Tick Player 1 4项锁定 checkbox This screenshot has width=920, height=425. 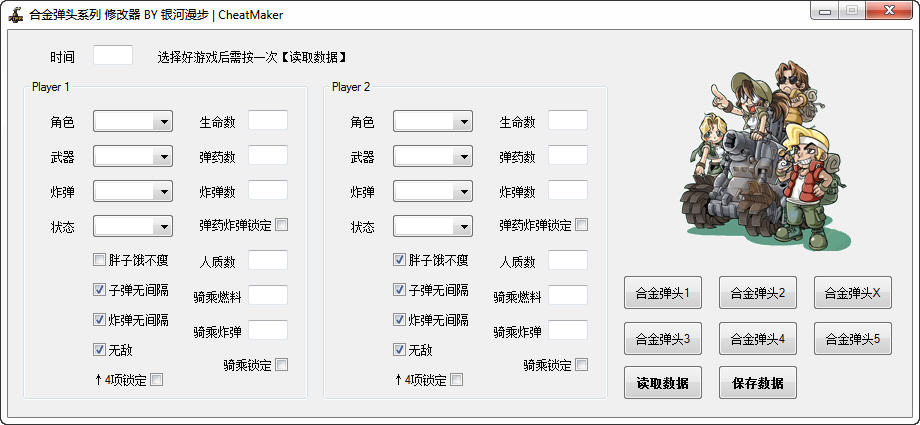pyautogui.click(x=156, y=379)
